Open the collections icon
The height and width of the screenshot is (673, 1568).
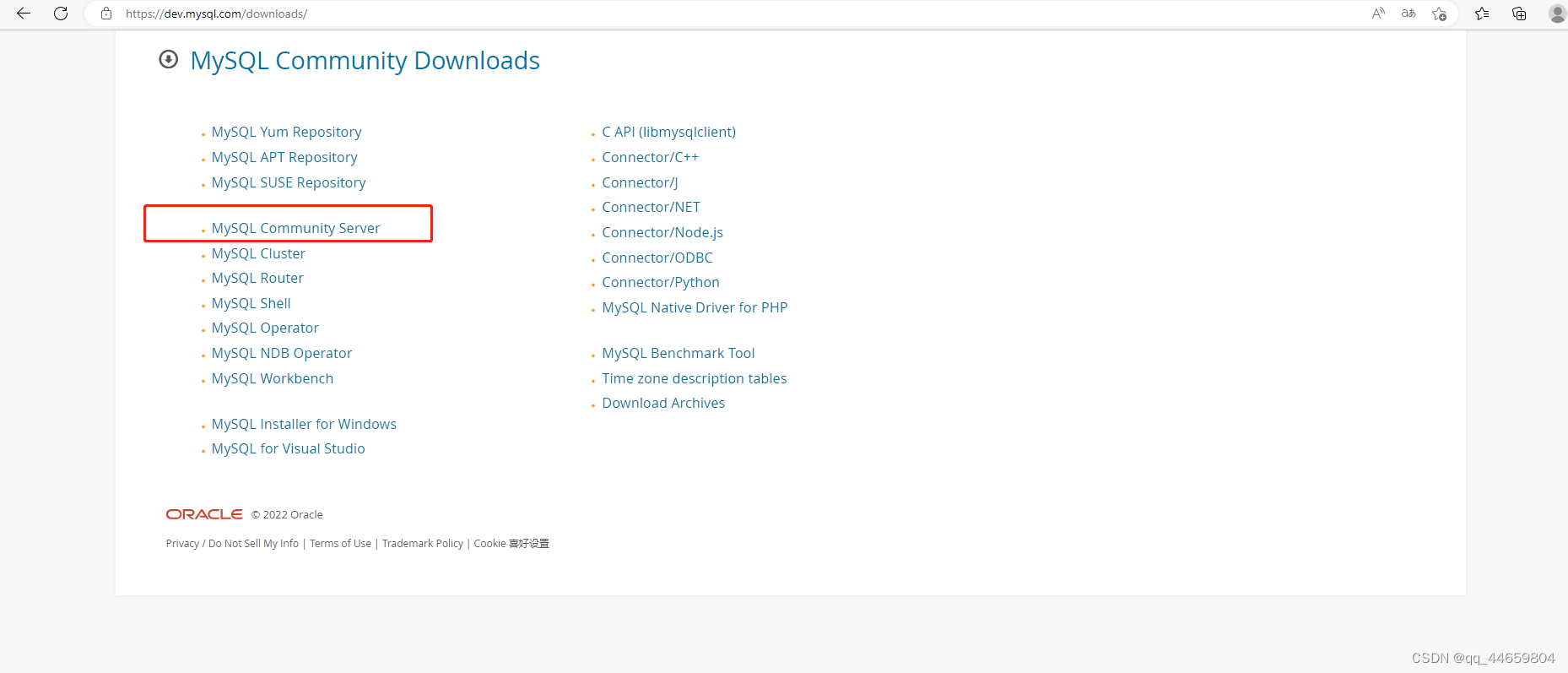tap(1519, 14)
